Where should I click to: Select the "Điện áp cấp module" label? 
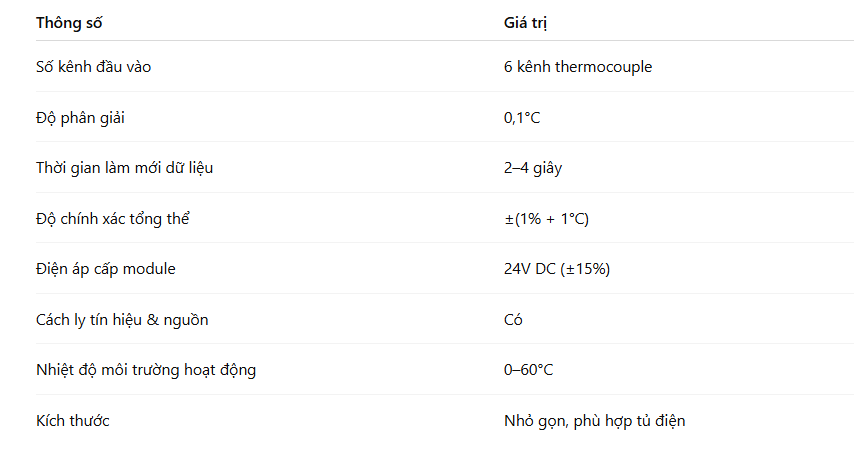tap(106, 269)
